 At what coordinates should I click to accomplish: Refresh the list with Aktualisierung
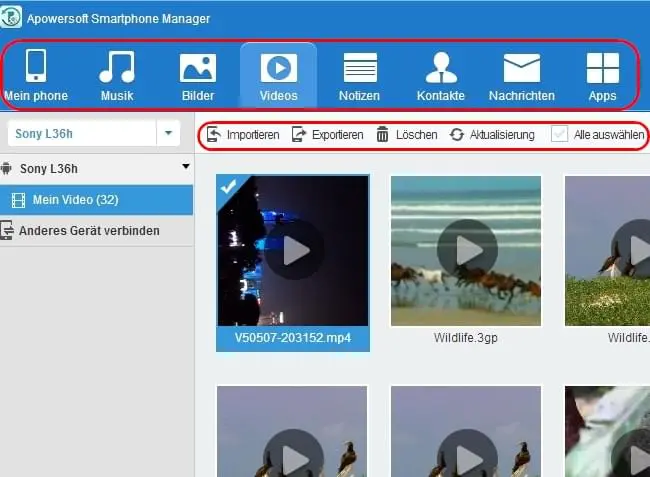click(492, 135)
